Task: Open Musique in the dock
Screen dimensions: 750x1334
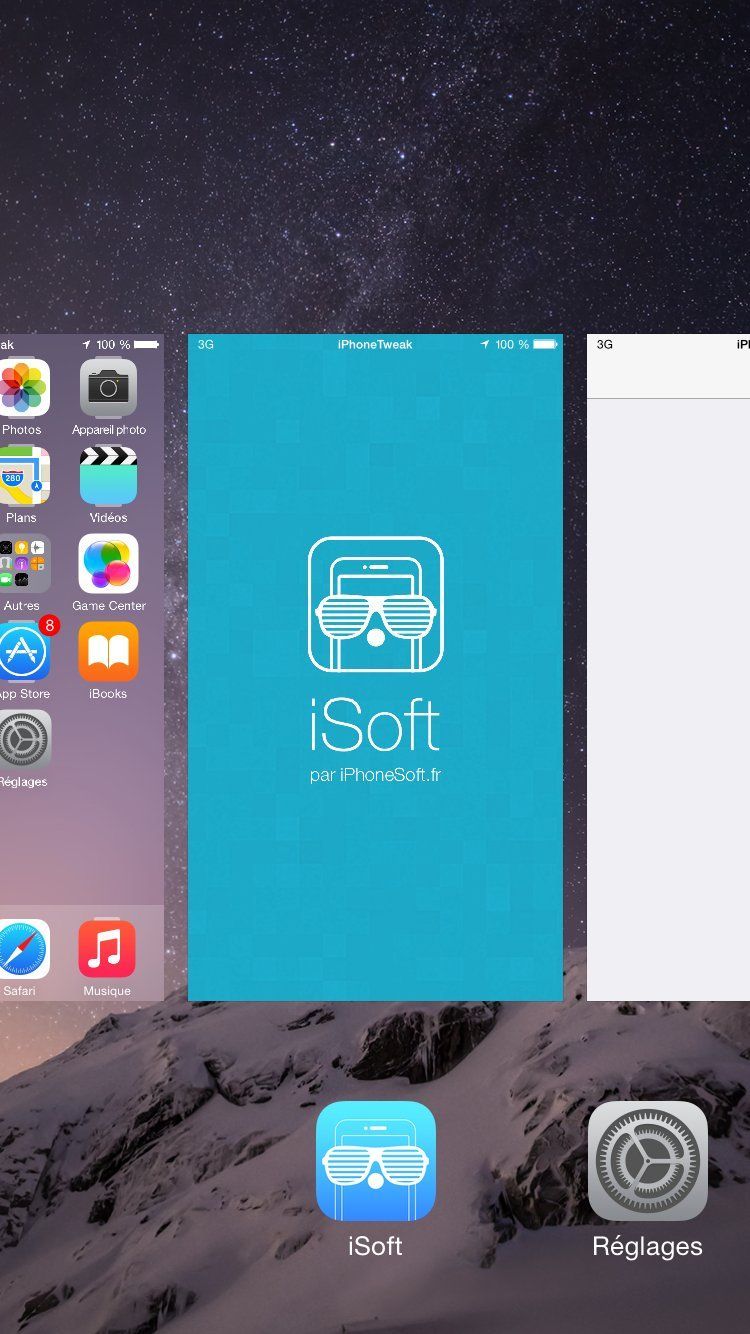Action: (107, 949)
